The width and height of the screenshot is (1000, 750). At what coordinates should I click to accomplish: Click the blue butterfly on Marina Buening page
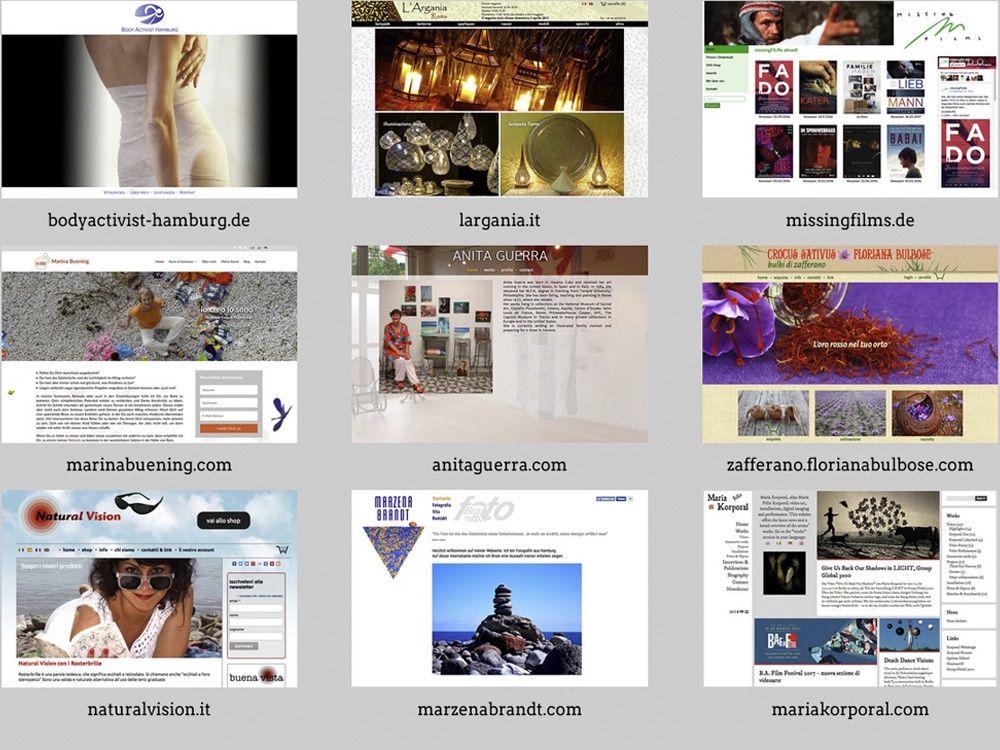point(281,414)
